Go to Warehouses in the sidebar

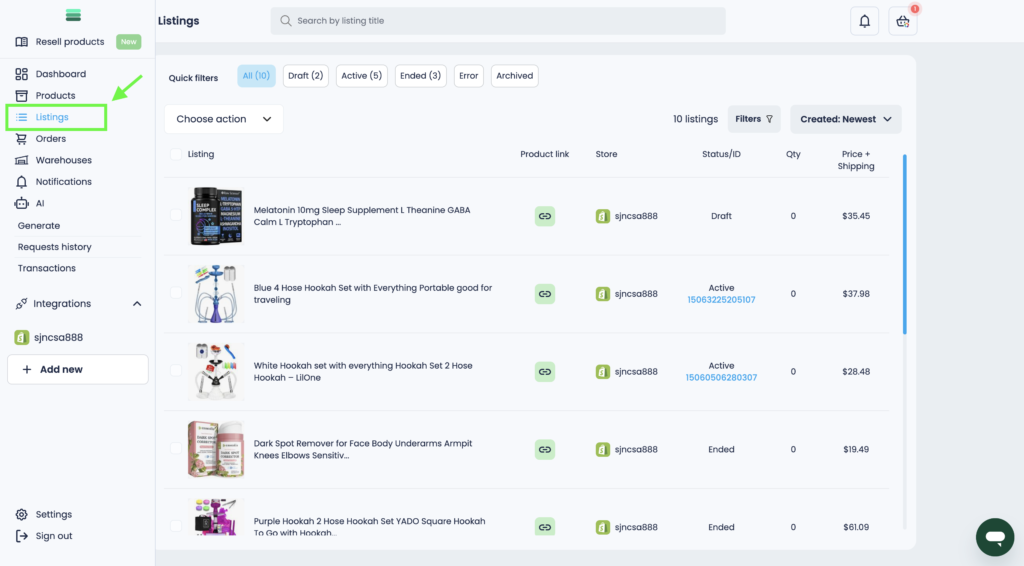(x=63, y=160)
